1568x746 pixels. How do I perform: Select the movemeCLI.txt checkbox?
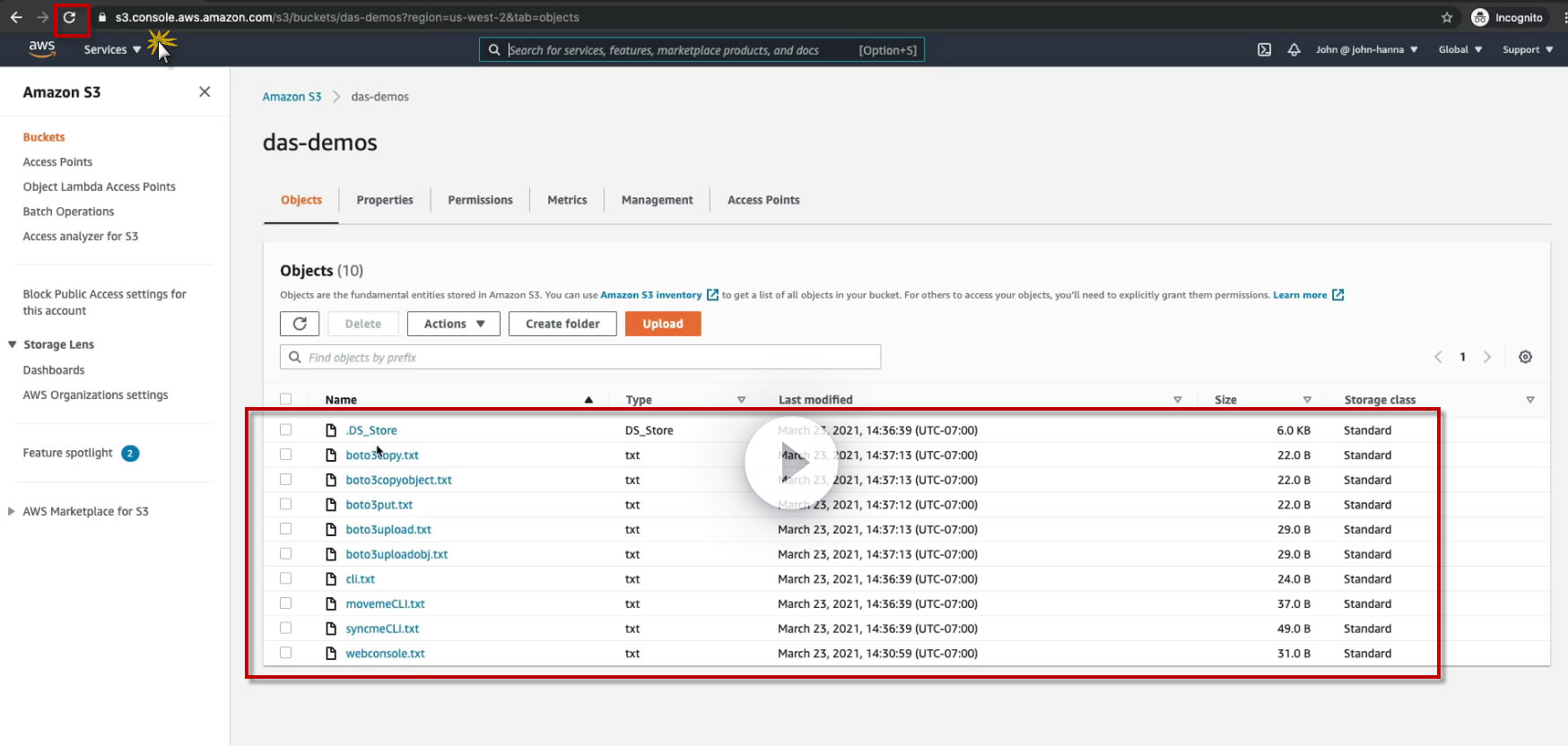285,603
